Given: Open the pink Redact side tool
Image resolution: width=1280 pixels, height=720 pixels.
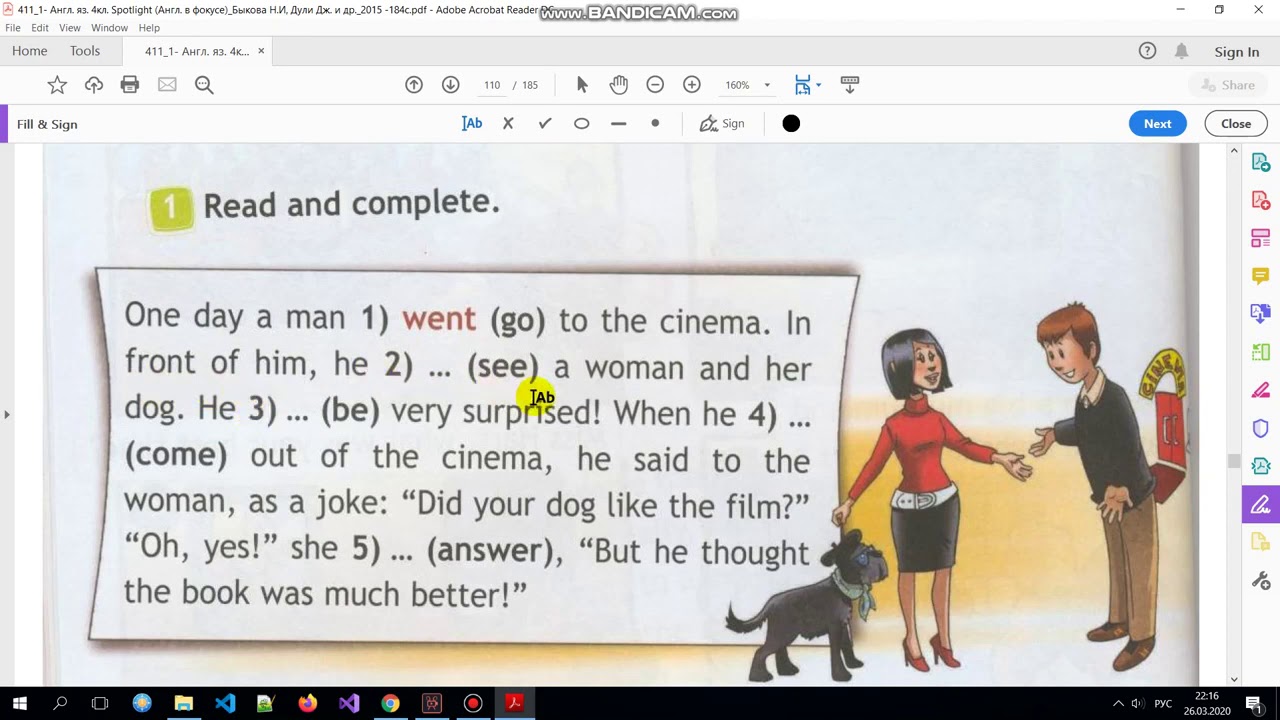Looking at the screenshot, I should tap(1261, 390).
